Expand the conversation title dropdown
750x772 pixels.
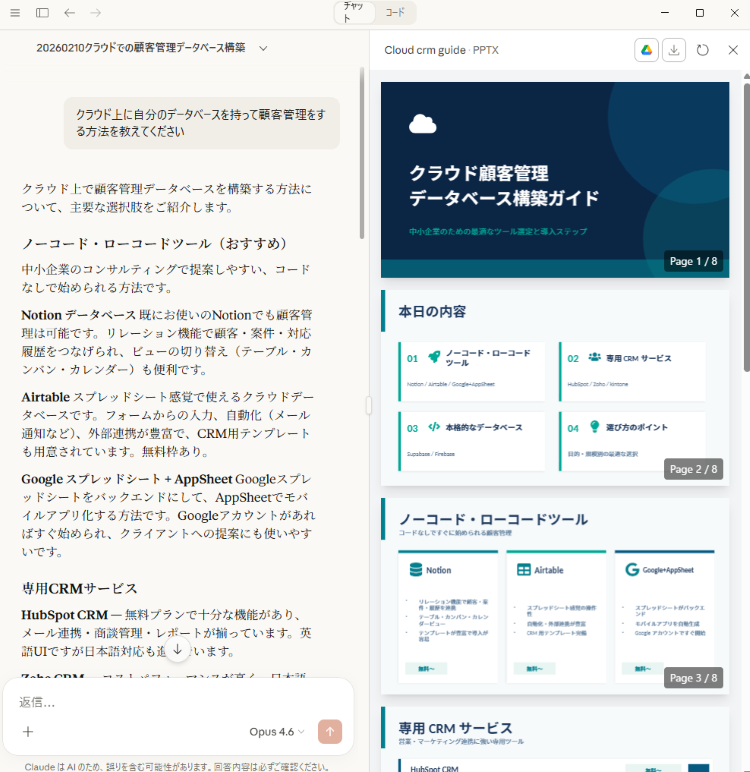[x=263, y=47]
